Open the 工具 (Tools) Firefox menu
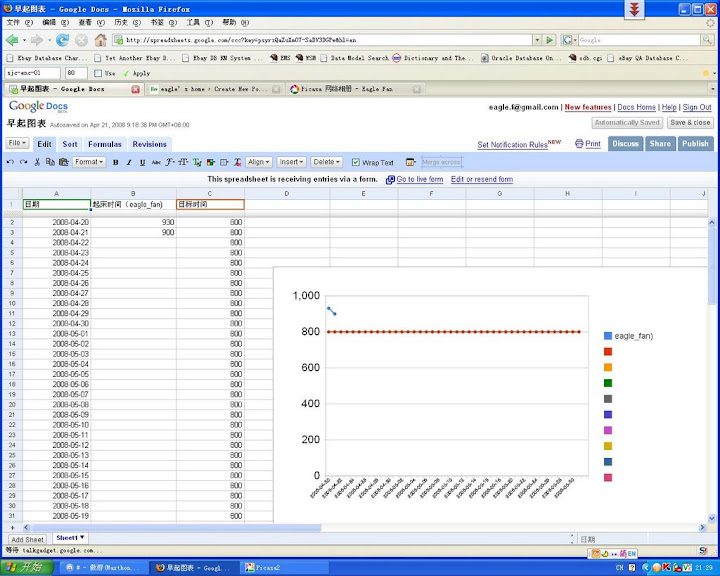 [x=199, y=23]
